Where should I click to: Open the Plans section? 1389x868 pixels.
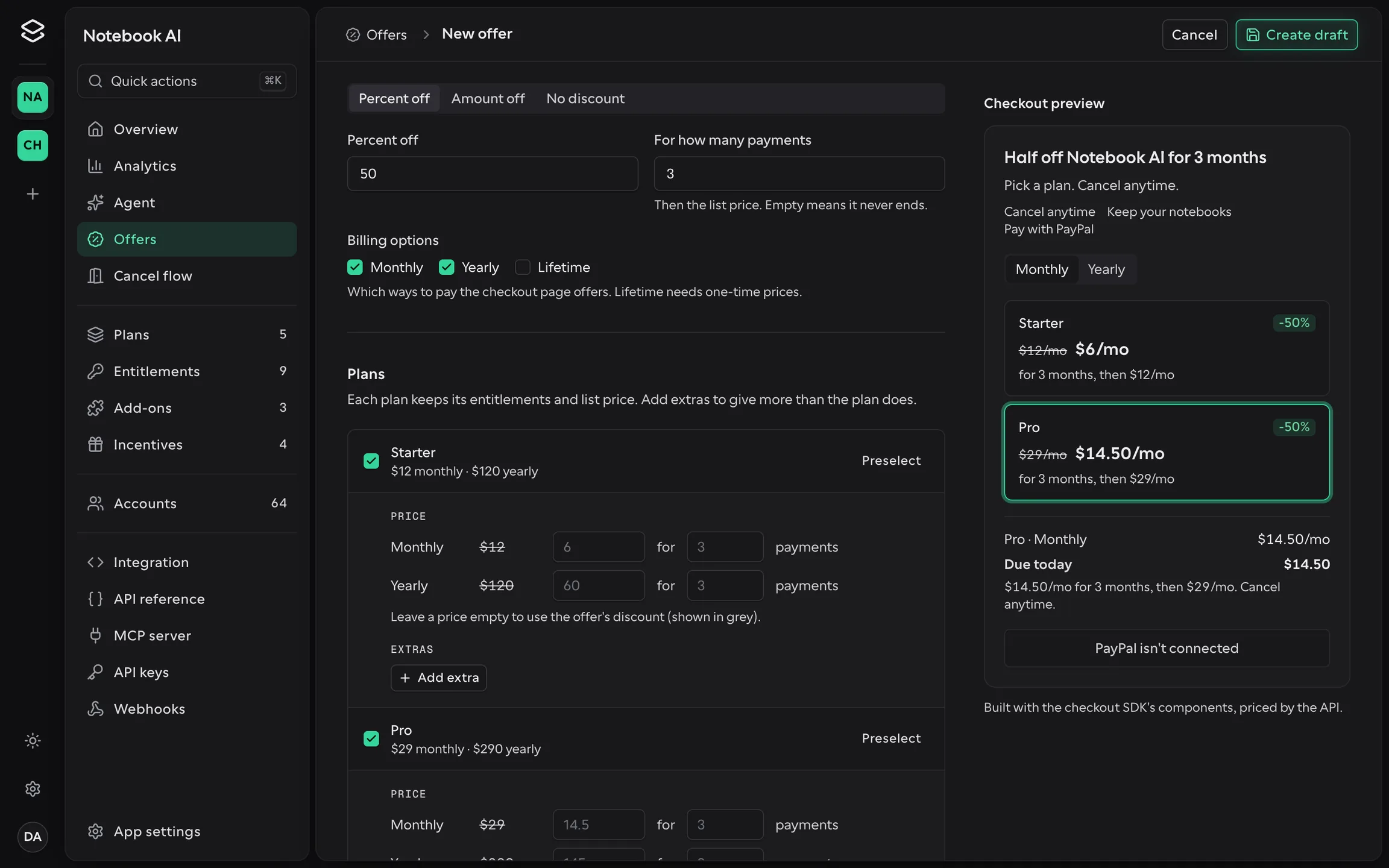187,335
